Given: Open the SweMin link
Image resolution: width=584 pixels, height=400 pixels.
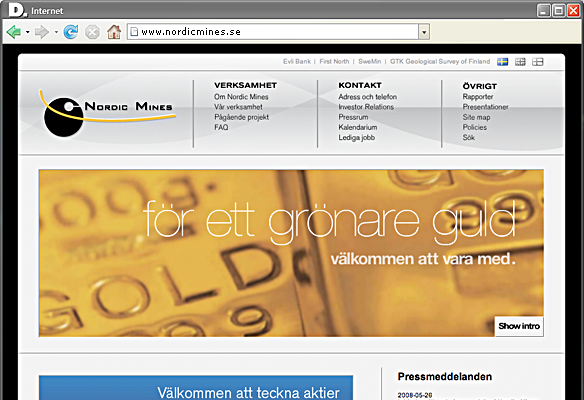Looking at the screenshot, I should 369,61.
